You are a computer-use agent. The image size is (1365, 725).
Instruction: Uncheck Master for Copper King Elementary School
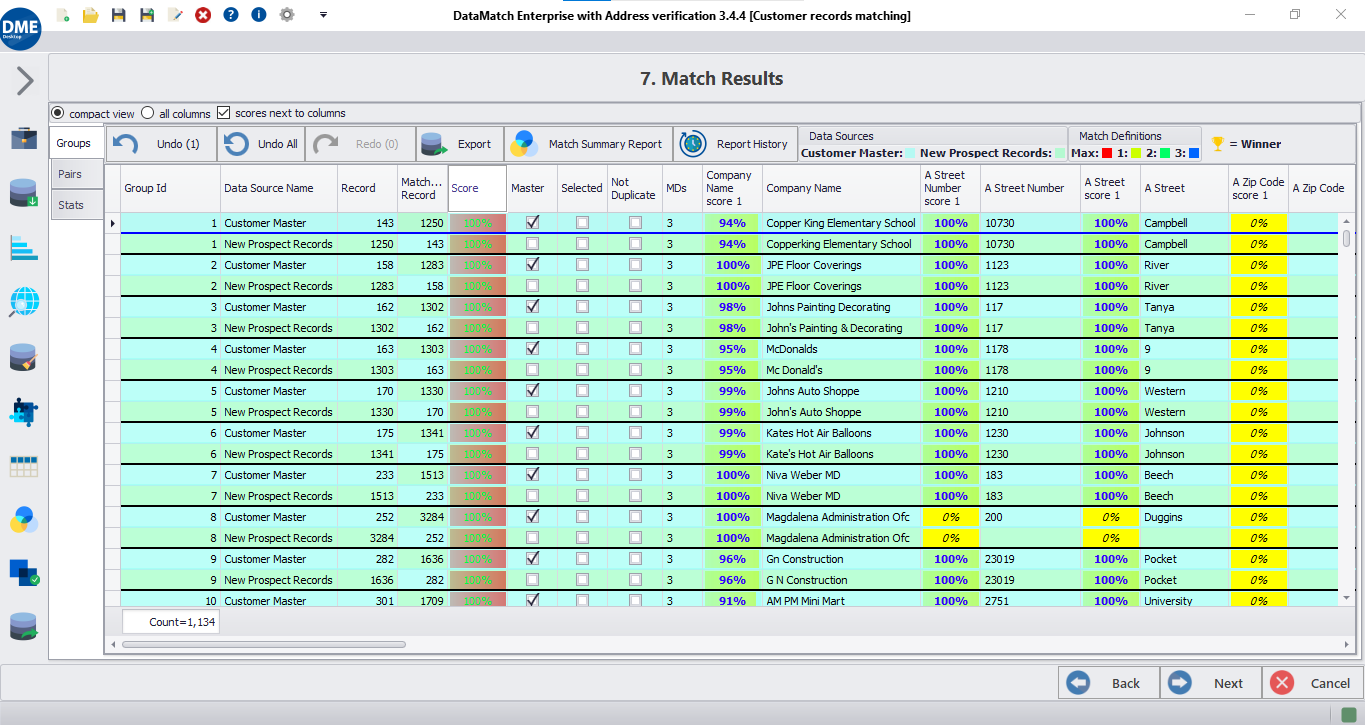[532, 223]
